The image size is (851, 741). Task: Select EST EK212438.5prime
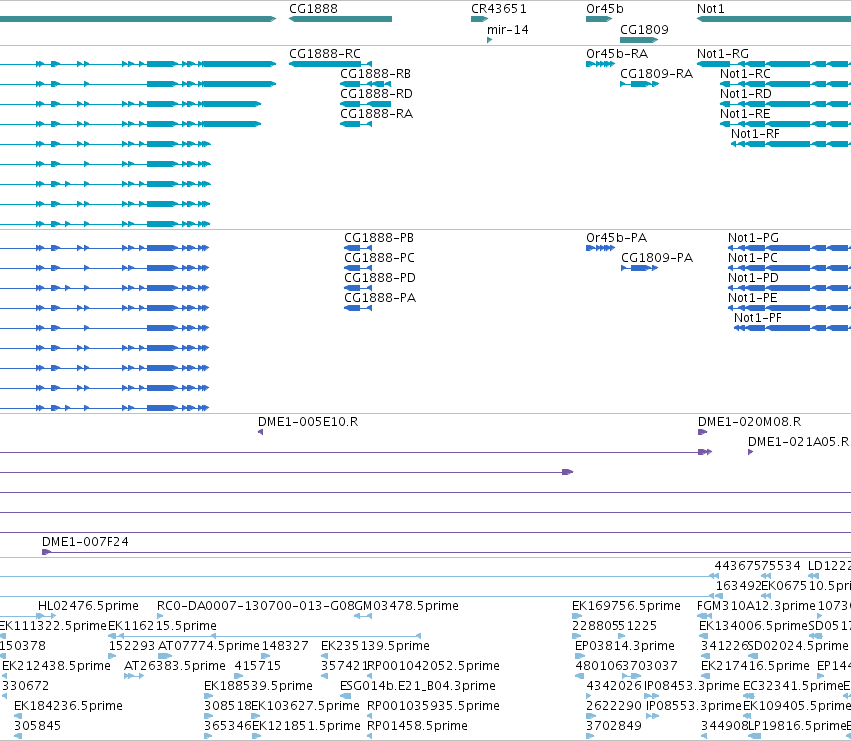[x=4, y=676]
